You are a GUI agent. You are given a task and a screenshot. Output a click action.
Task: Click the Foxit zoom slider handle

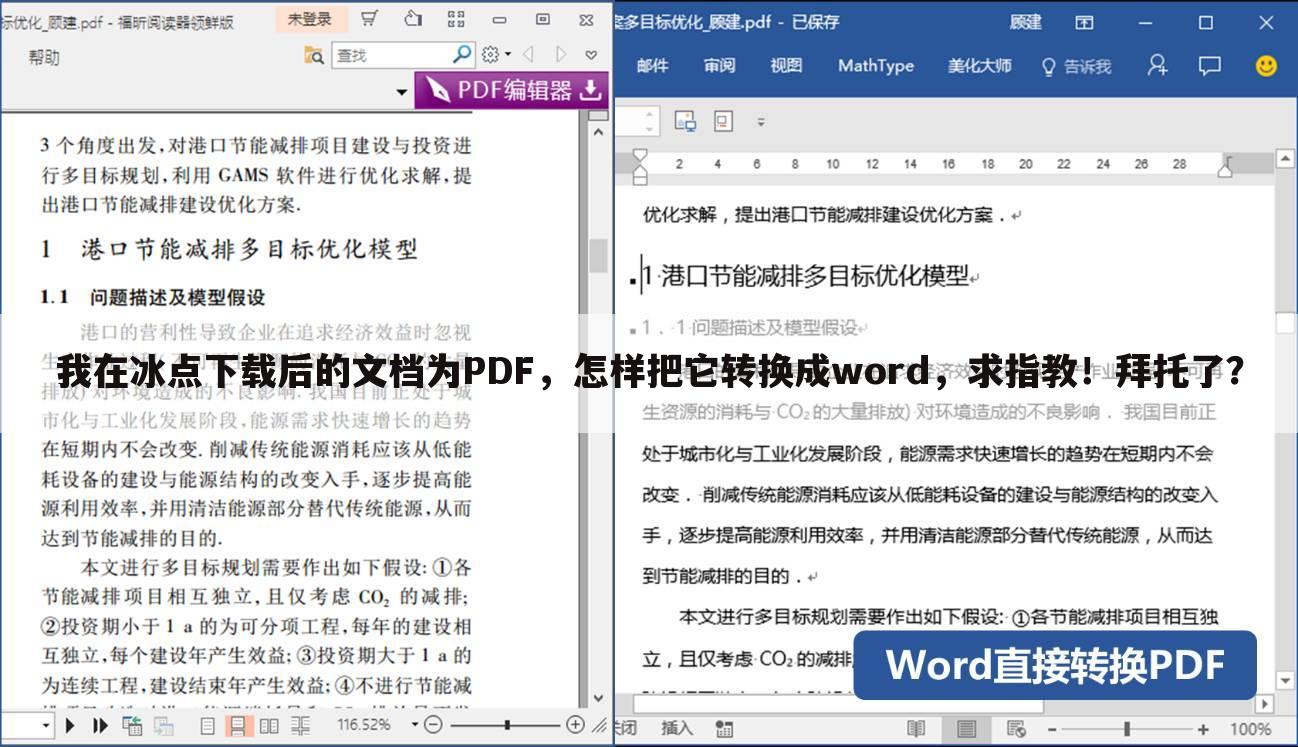click(x=508, y=725)
